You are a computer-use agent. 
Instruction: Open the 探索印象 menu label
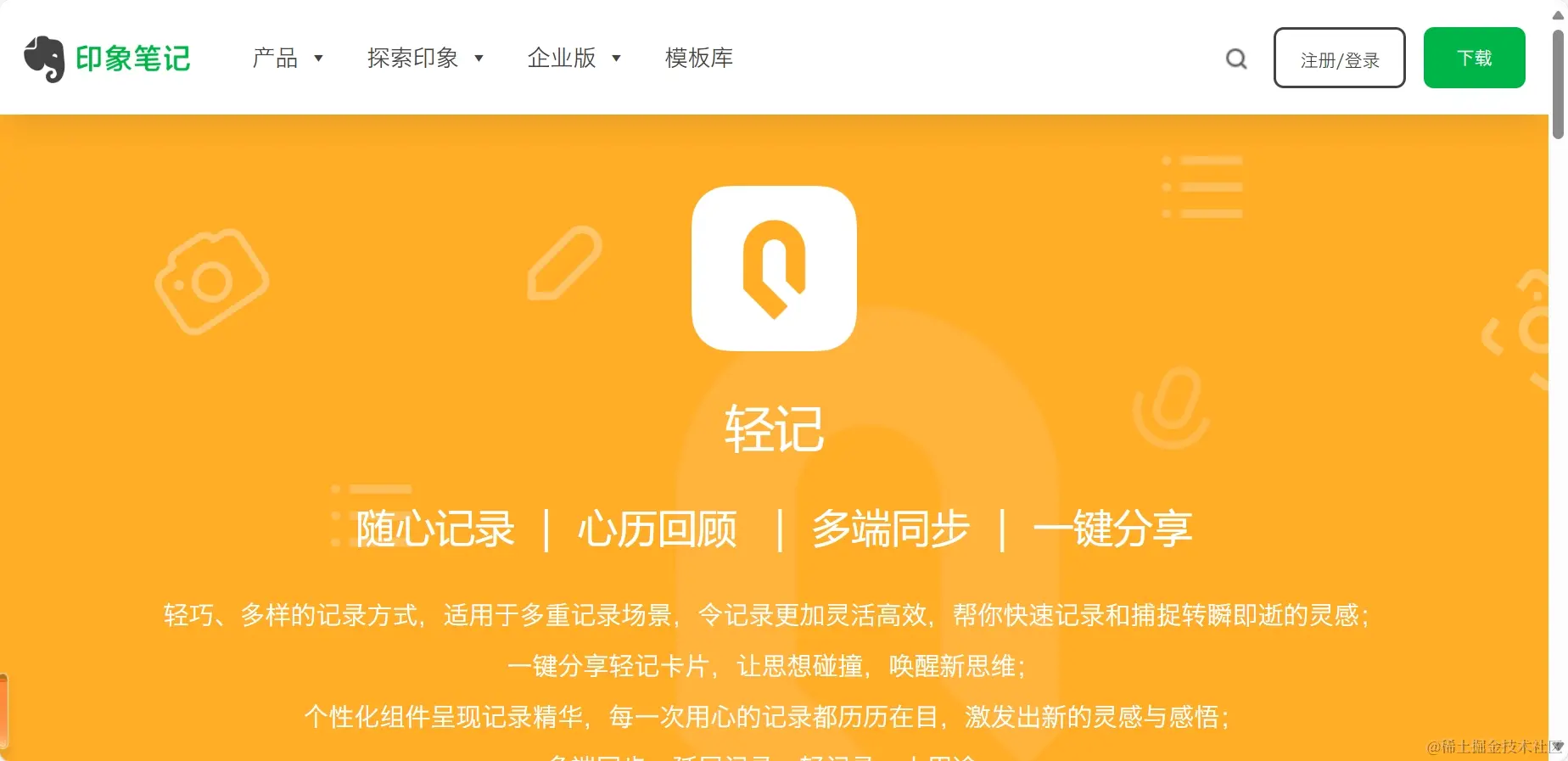413,58
